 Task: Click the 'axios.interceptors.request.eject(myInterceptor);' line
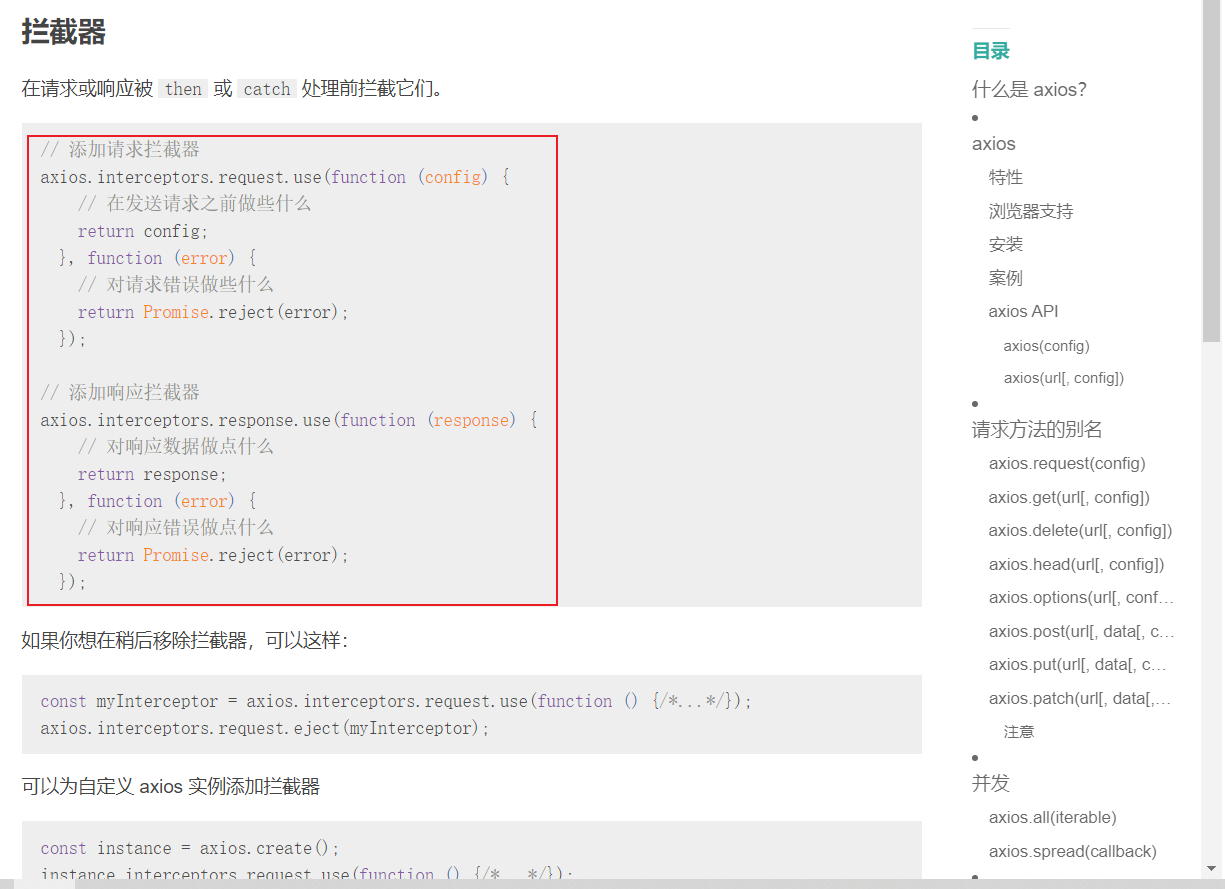(265, 728)
